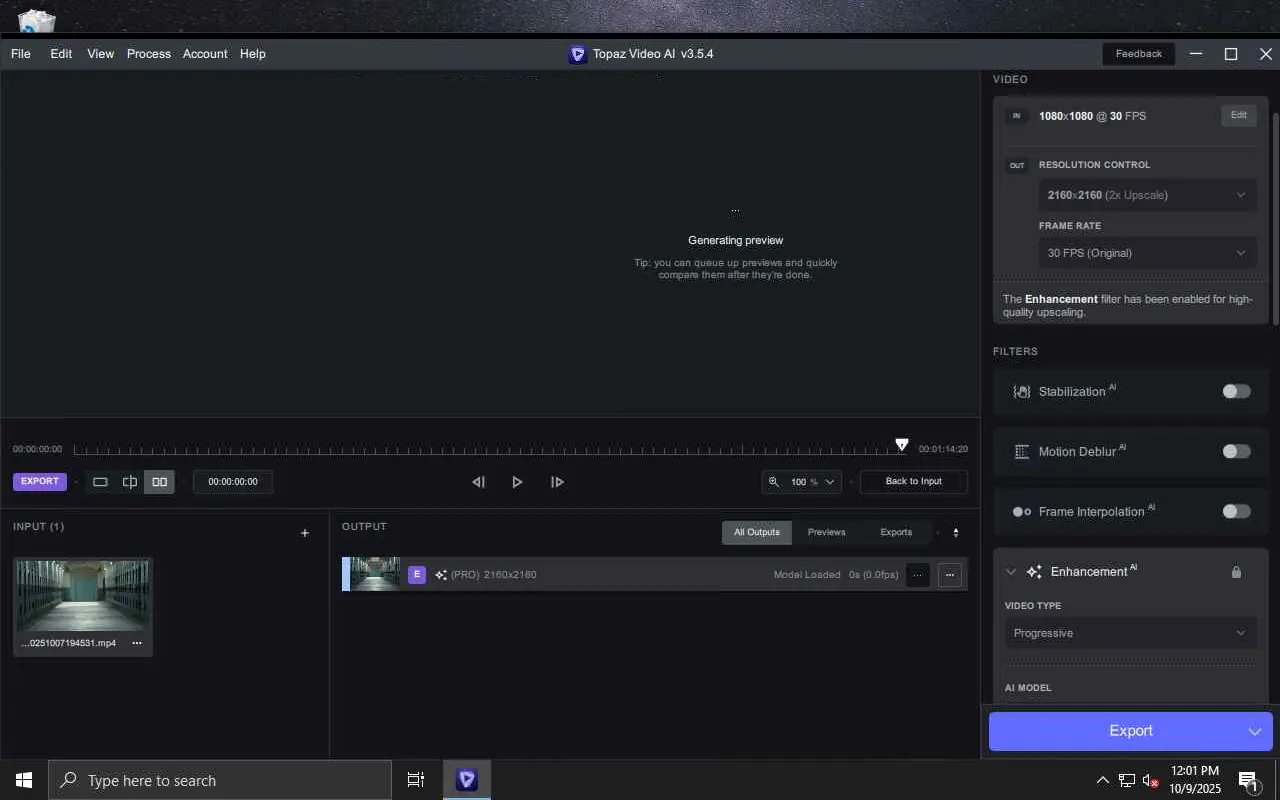Screen dimensions: 1280x800
Task: Open the View menu
Action: [x=100, y=54]
